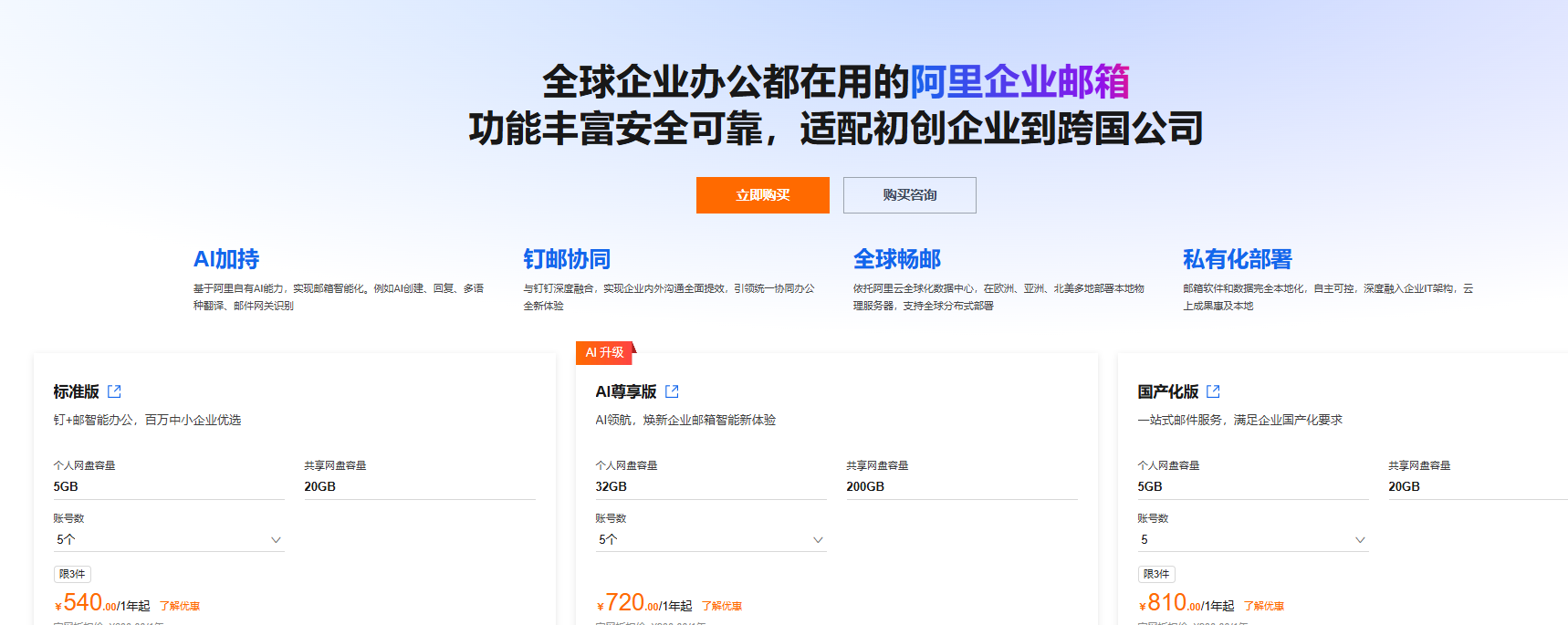The height and width of the screenshot is (625, 1568).
Task: Click the 5GB value in 标准版 card
Action: (x=66, y=486)
